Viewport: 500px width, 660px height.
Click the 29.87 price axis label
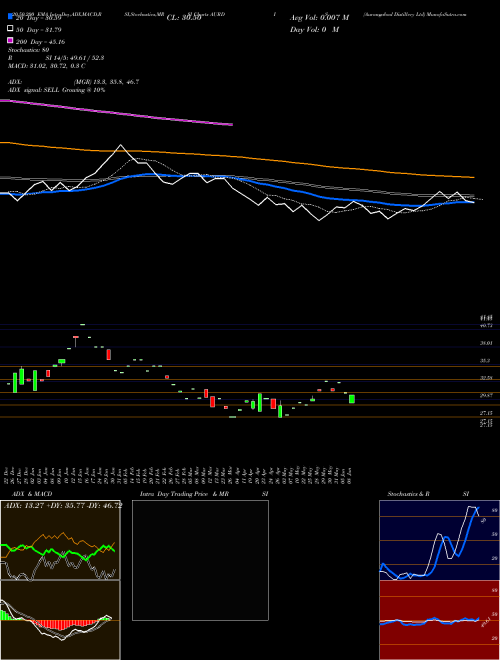pos(487,395)
